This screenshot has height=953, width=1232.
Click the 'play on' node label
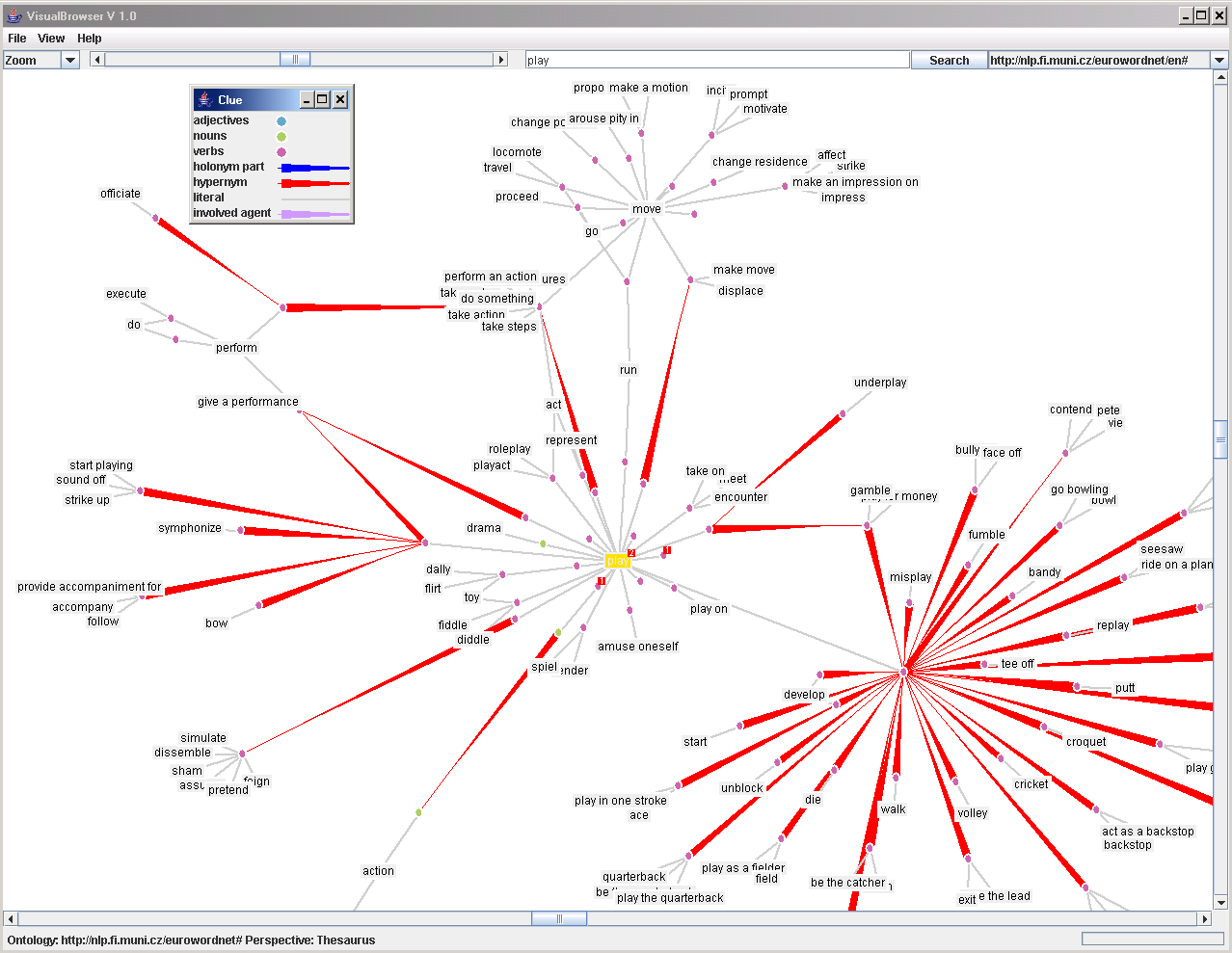pyautogui.click(x=710, y=609)
